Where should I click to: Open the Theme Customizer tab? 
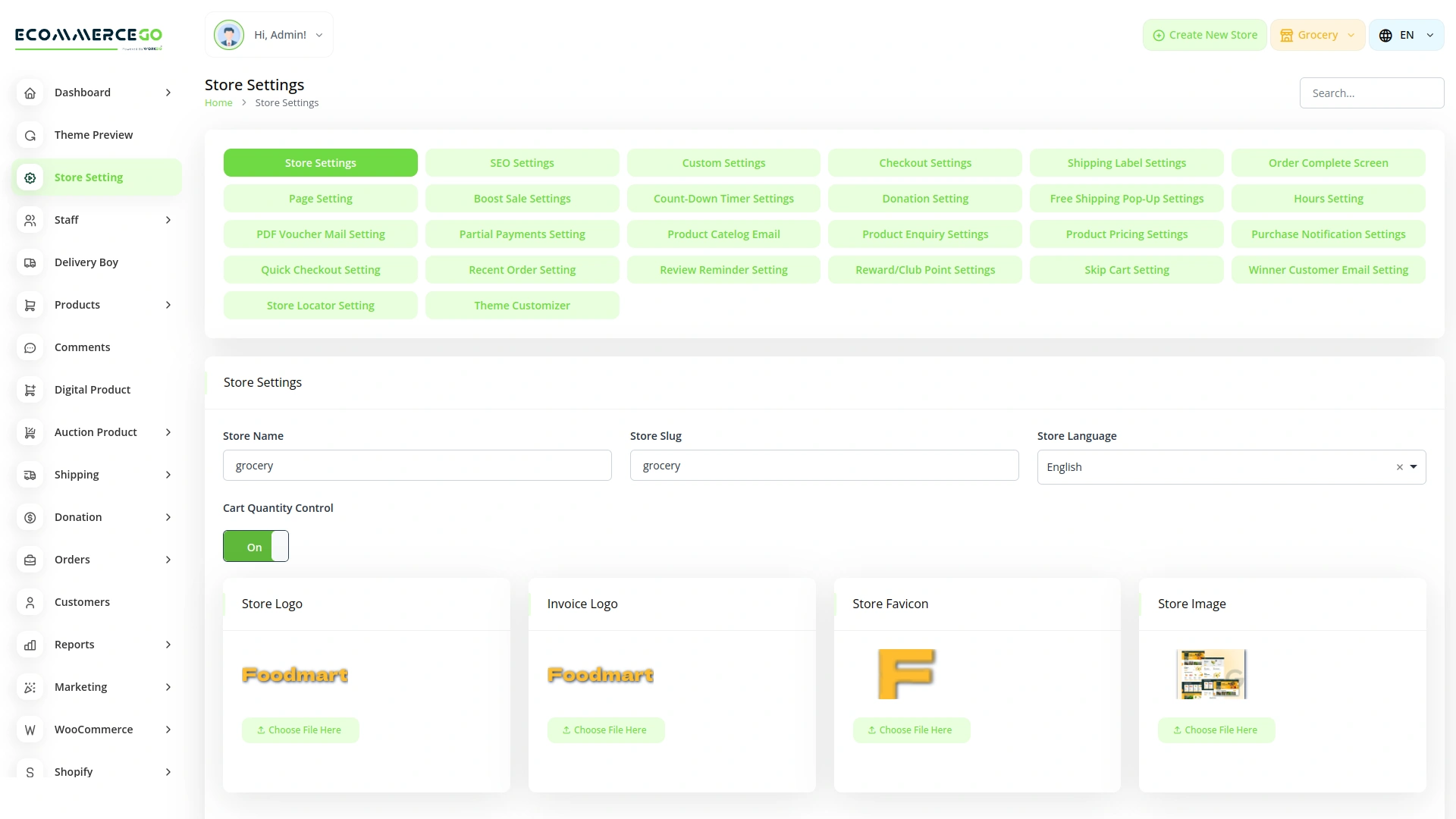(522, 305)
